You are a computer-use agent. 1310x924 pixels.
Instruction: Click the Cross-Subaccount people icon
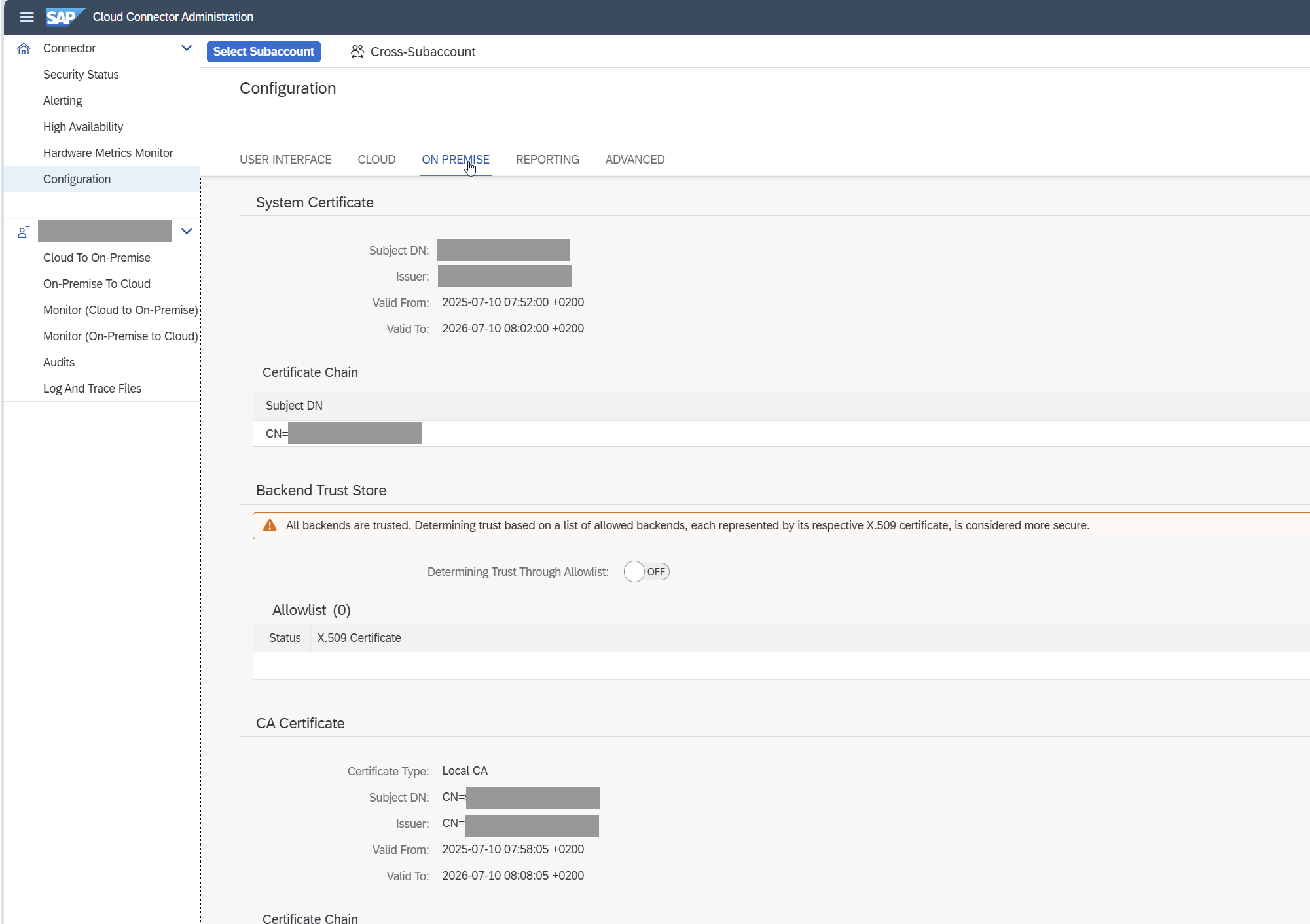[x=357, y=52]
